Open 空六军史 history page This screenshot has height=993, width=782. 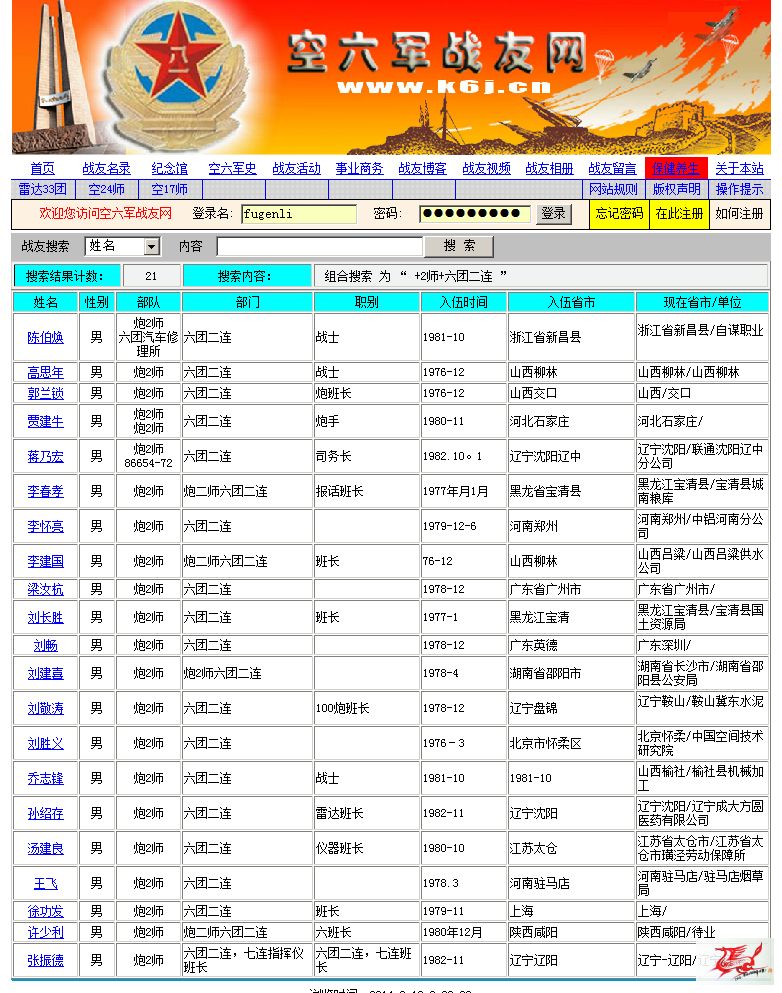[x=232, y=168]
